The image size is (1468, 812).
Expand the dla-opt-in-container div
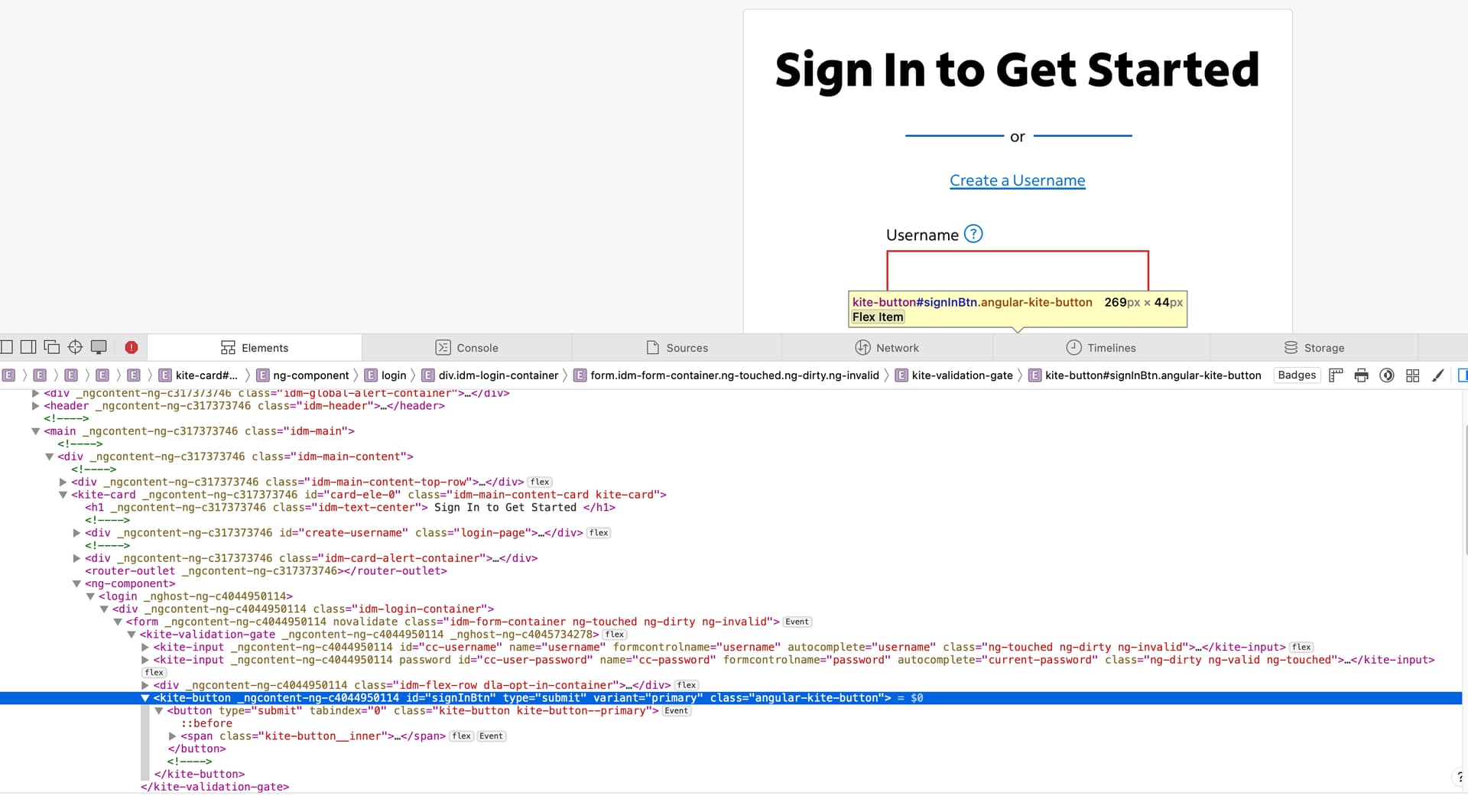click(145, 685)
